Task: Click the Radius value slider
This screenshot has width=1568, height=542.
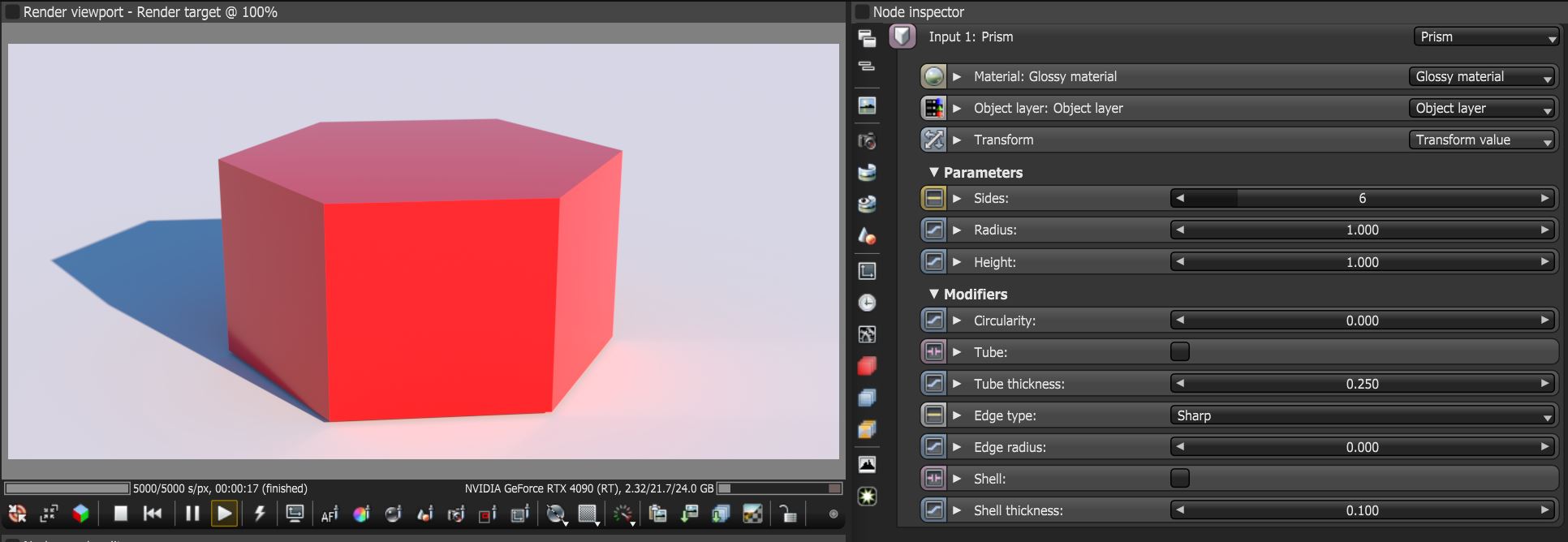Action: [x=1363, y=230]
